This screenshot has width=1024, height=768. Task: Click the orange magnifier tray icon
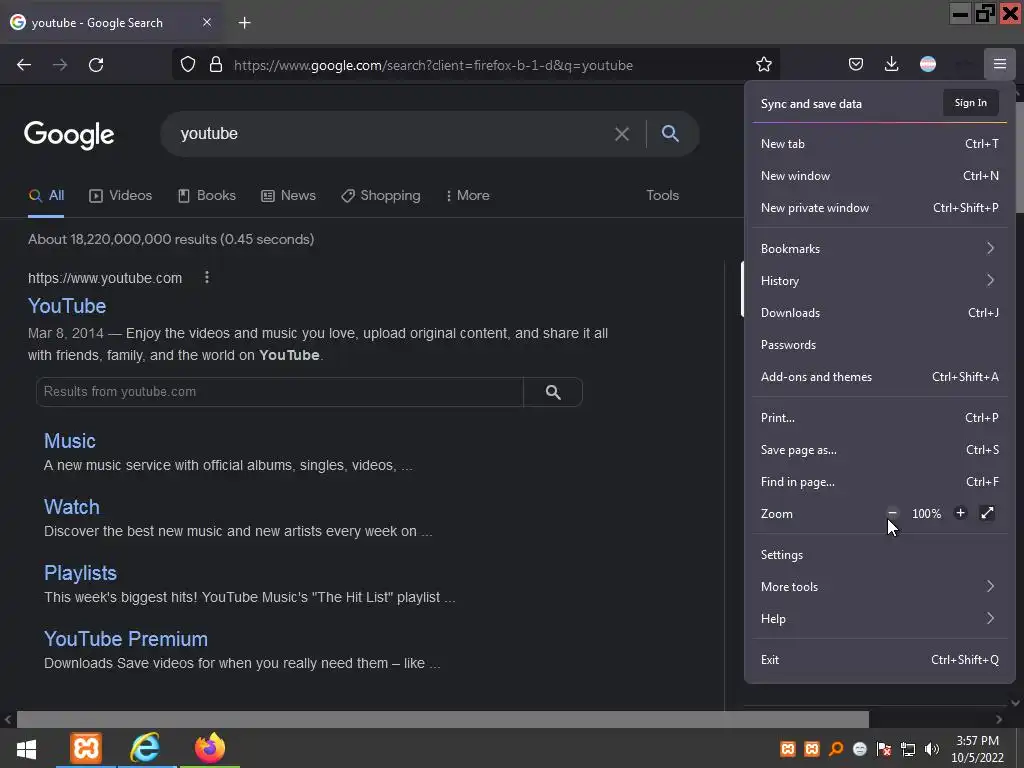[835, 749]
